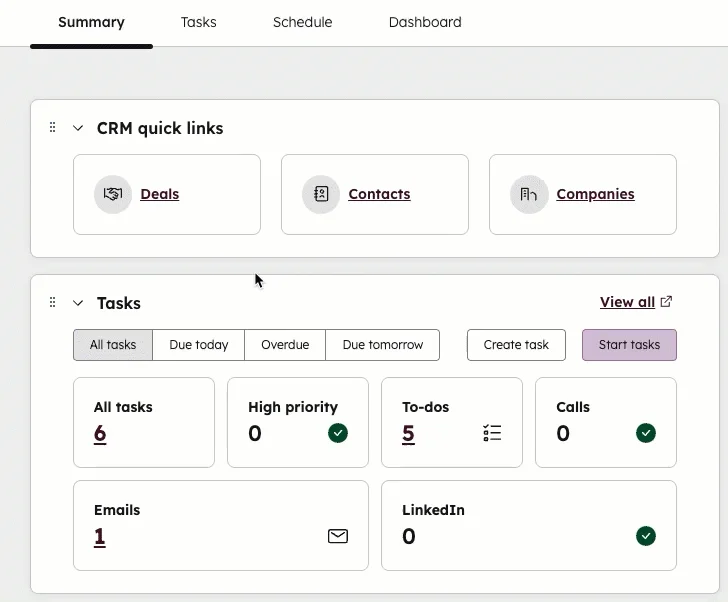The width and height of the screenshot is (728, 602).
Task: Click the drag handle beside Tasks section
Action: pos(53,303)
